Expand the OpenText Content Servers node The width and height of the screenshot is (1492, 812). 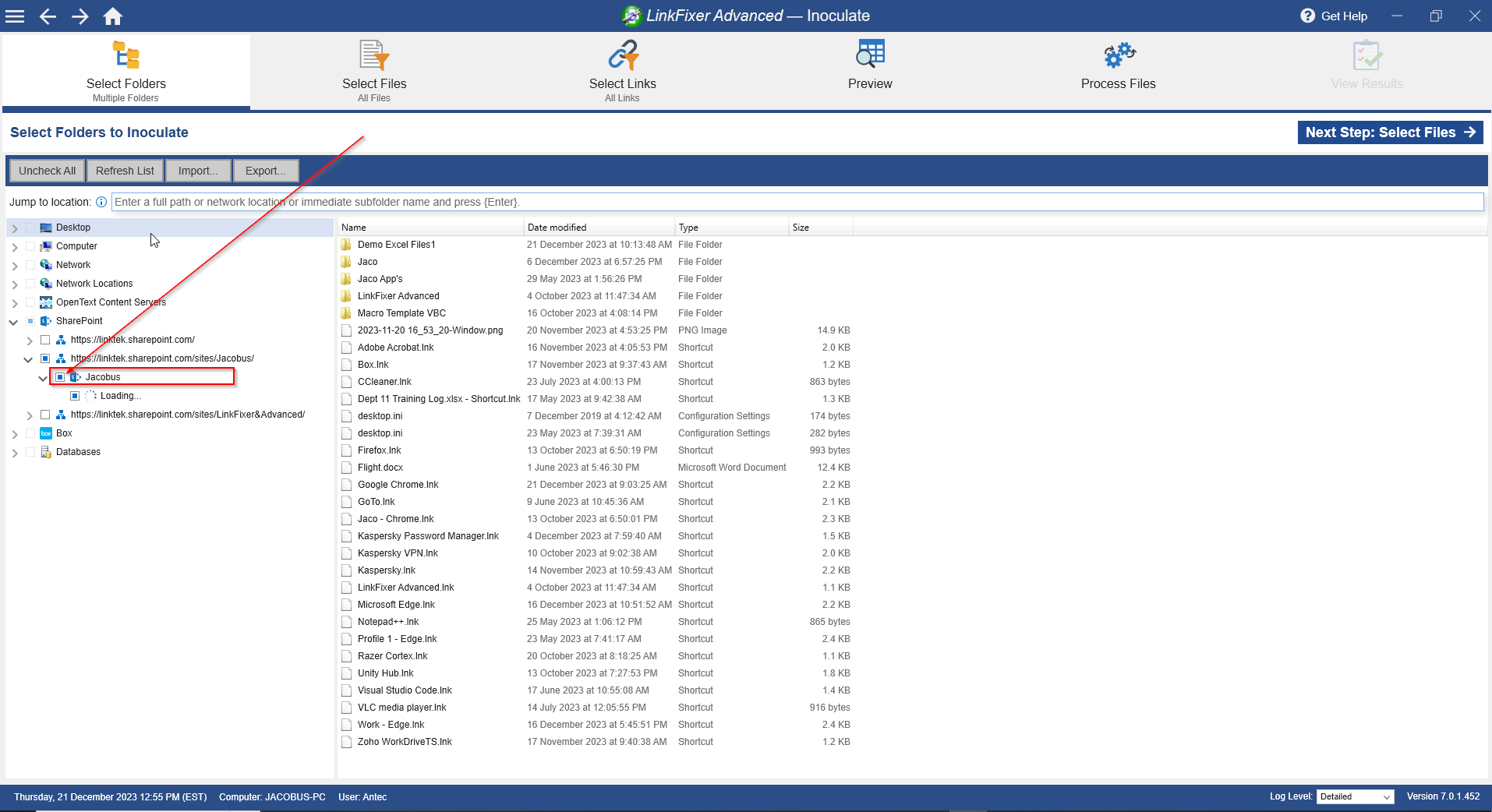[x=15, y=303]
